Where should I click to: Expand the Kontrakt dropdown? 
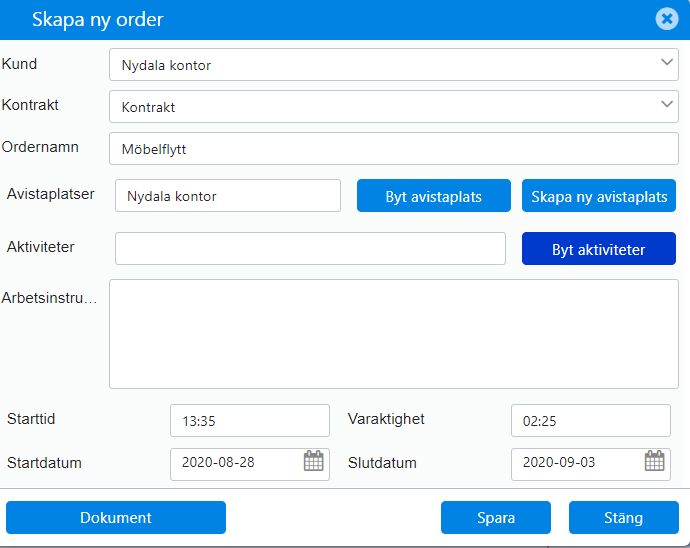[x=667, y=104]
